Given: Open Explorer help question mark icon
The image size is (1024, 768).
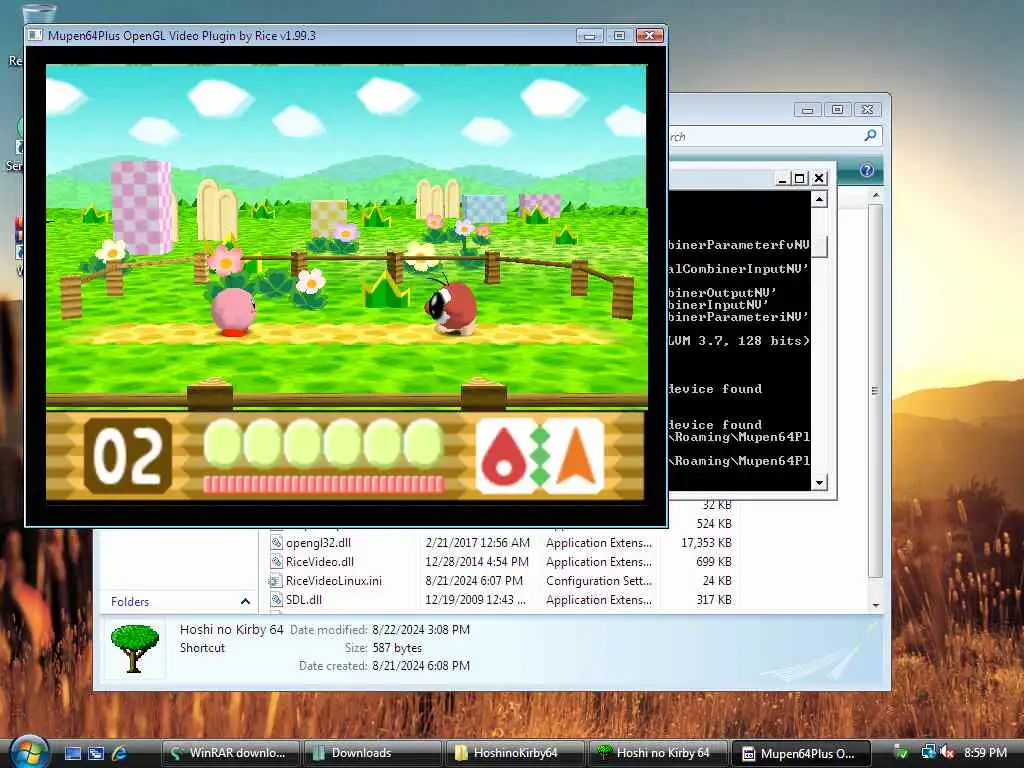Looking at the screenshot, I should pos(867,170).
